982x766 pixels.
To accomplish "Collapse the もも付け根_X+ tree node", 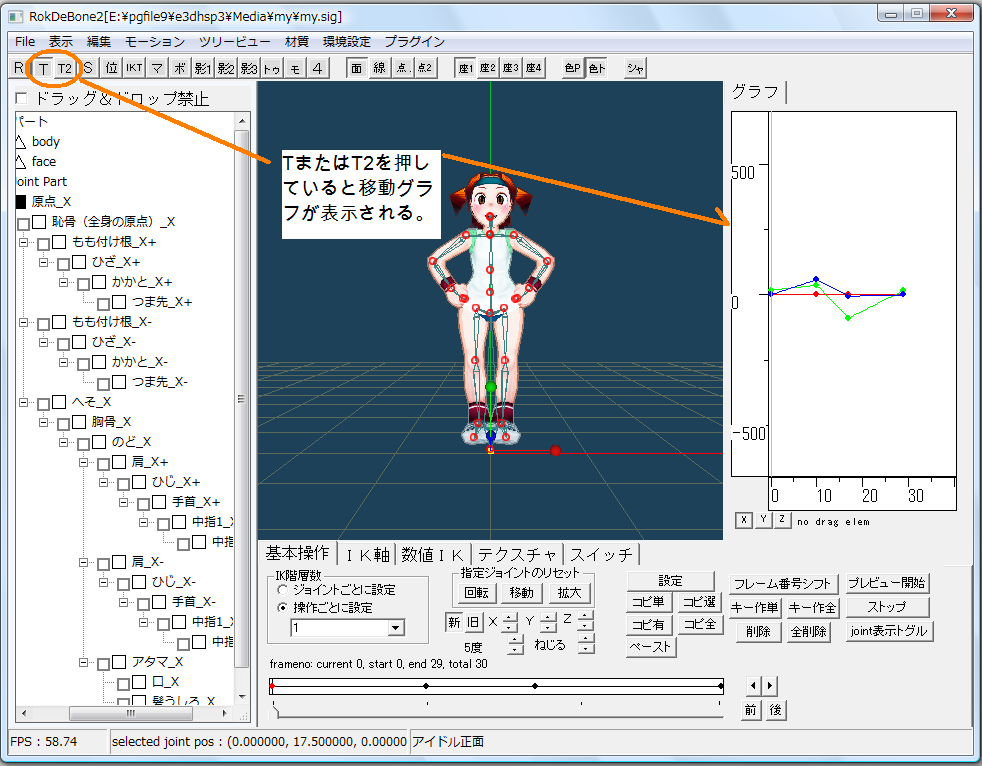I will click(24, 243).
